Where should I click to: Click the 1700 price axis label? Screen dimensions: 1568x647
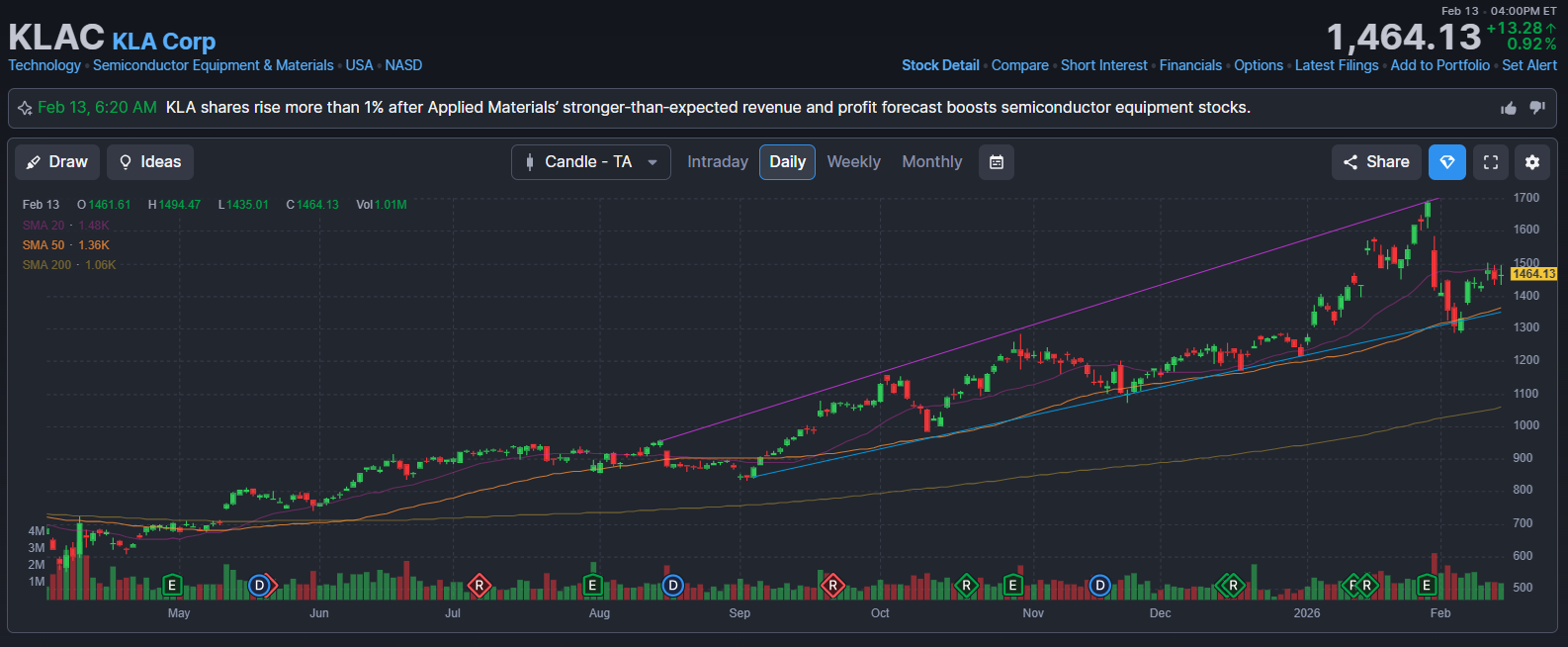(x=1526, y=198)
